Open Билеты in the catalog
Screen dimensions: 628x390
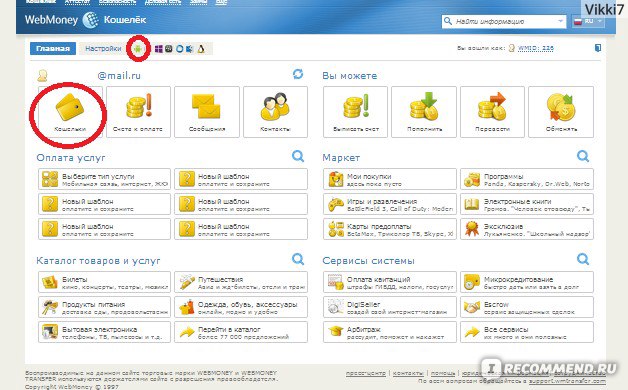click(105, 282)
